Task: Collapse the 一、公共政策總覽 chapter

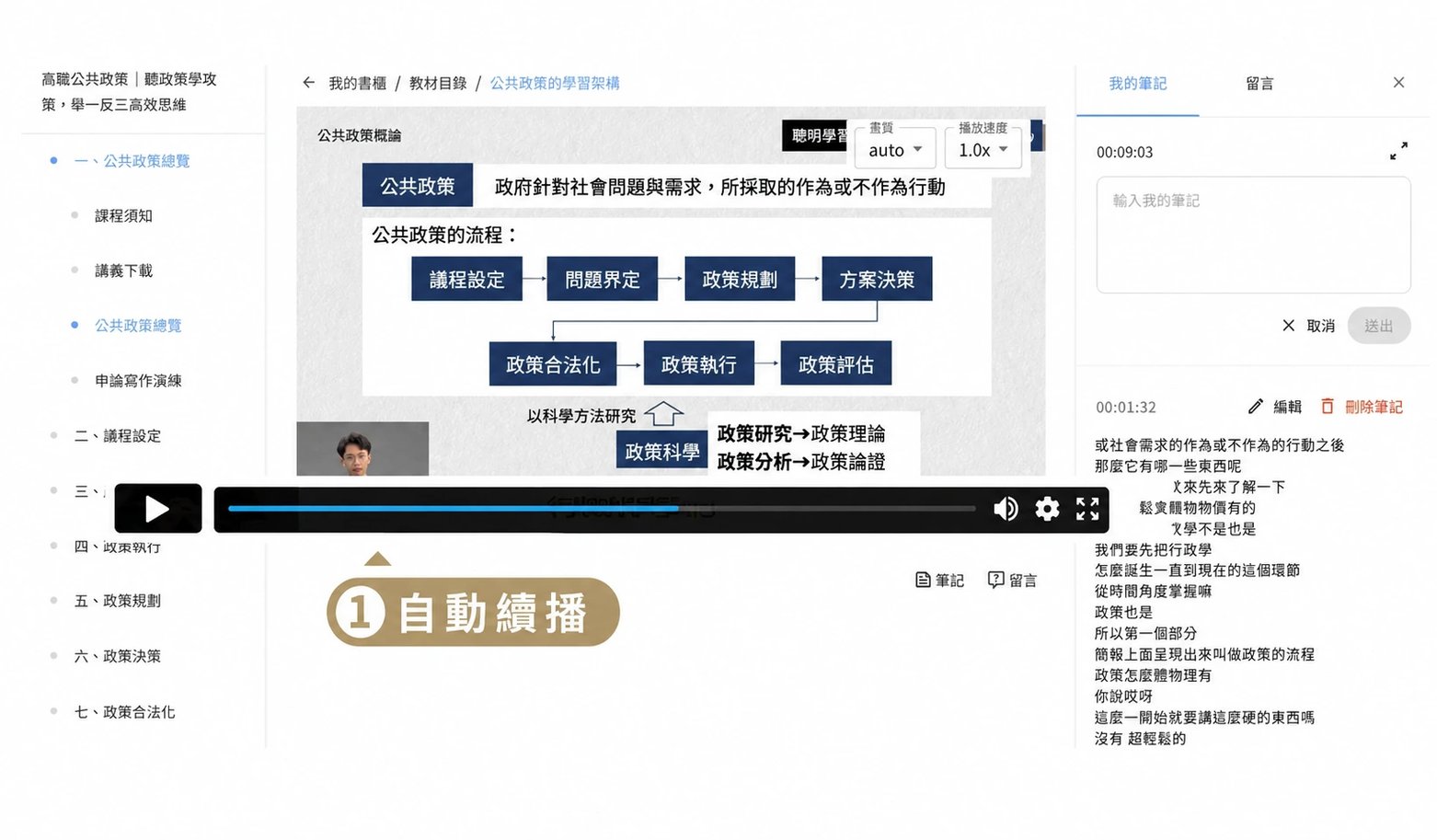Action: pyautogui.click(x=132, y=161)
